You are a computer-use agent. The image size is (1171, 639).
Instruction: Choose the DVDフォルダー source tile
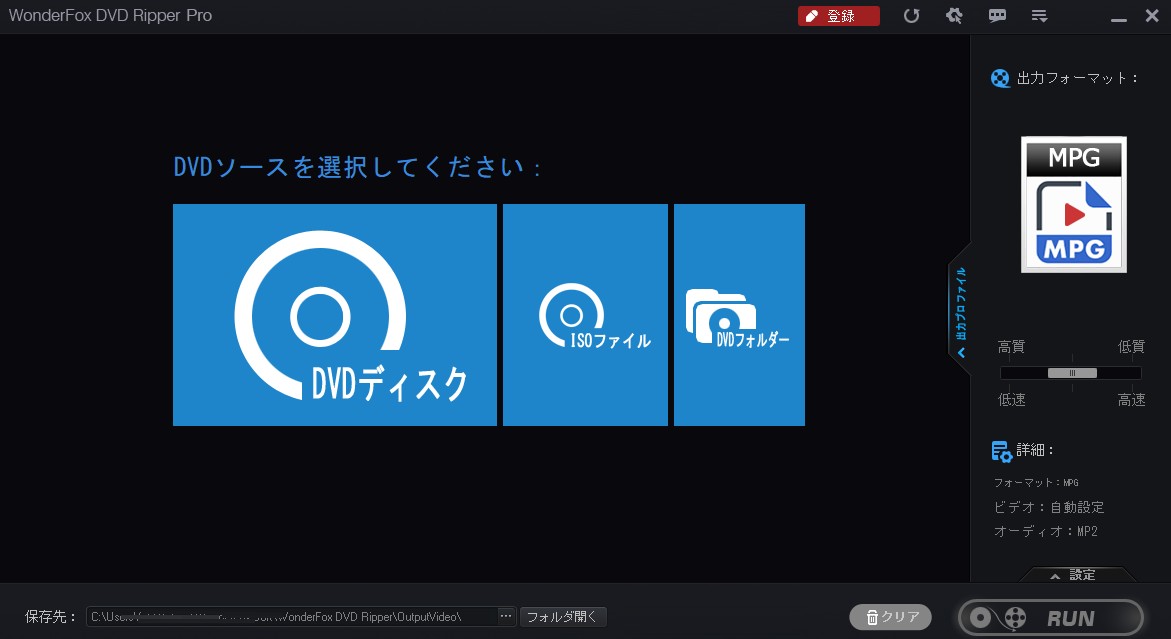coord(739,315)
